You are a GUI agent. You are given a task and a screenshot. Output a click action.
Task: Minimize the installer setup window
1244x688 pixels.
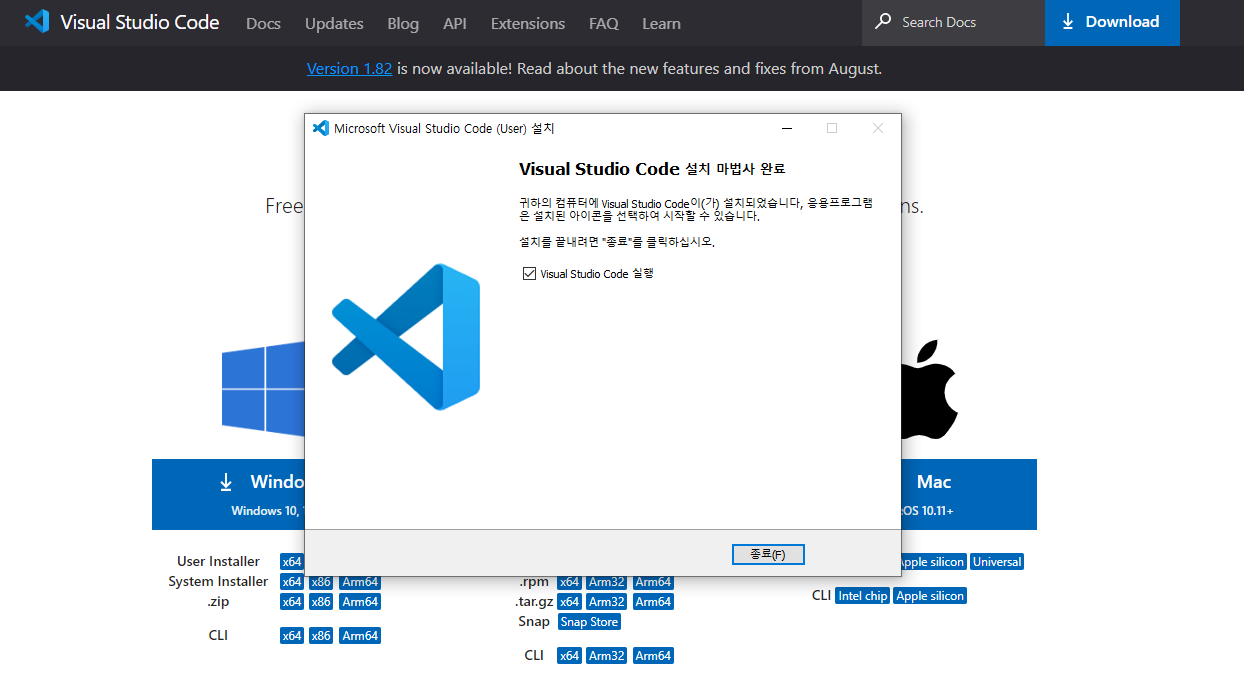pos(787,128)
